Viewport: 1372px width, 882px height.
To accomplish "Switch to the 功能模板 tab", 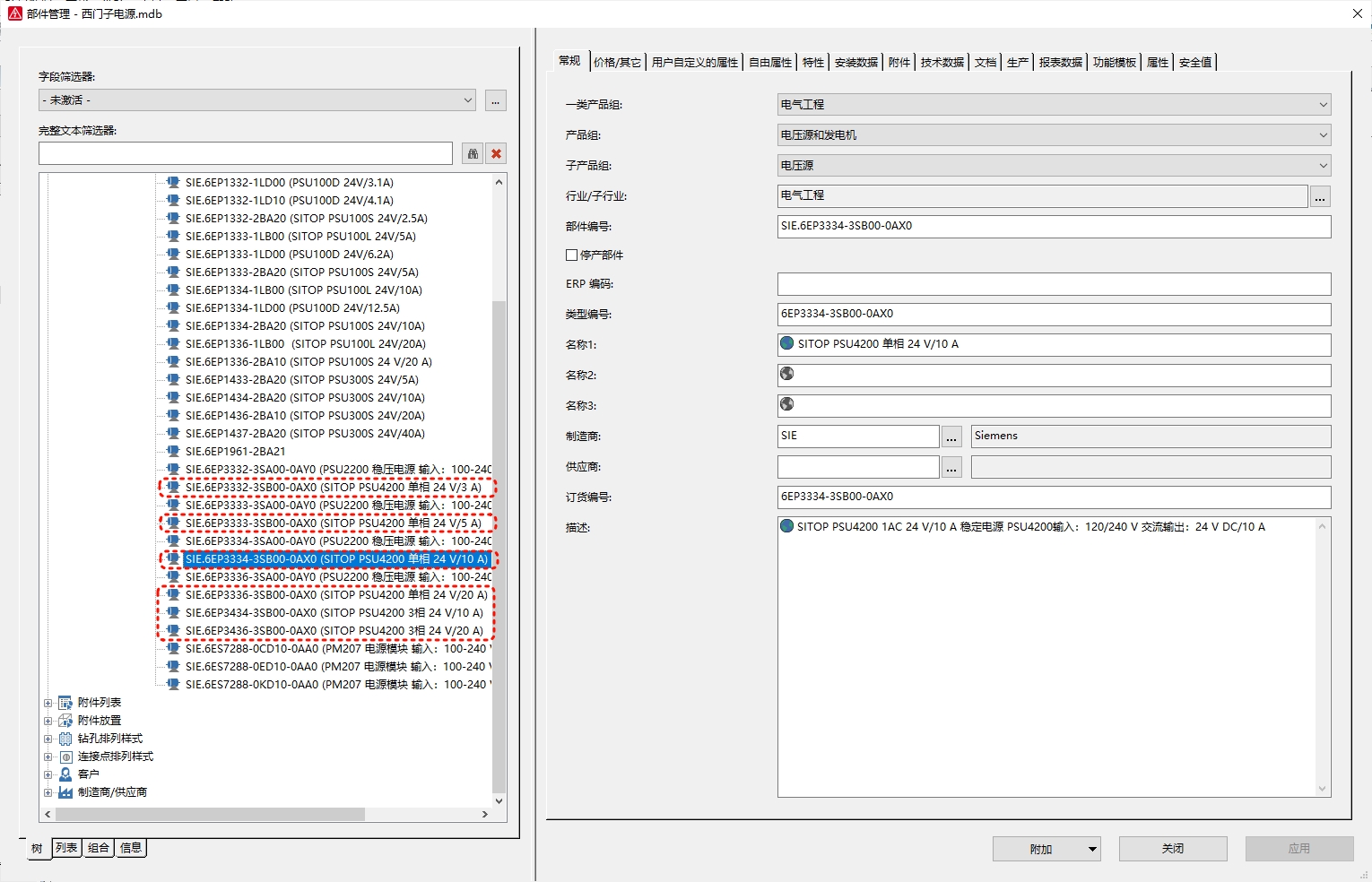I will pos(1115,63).
